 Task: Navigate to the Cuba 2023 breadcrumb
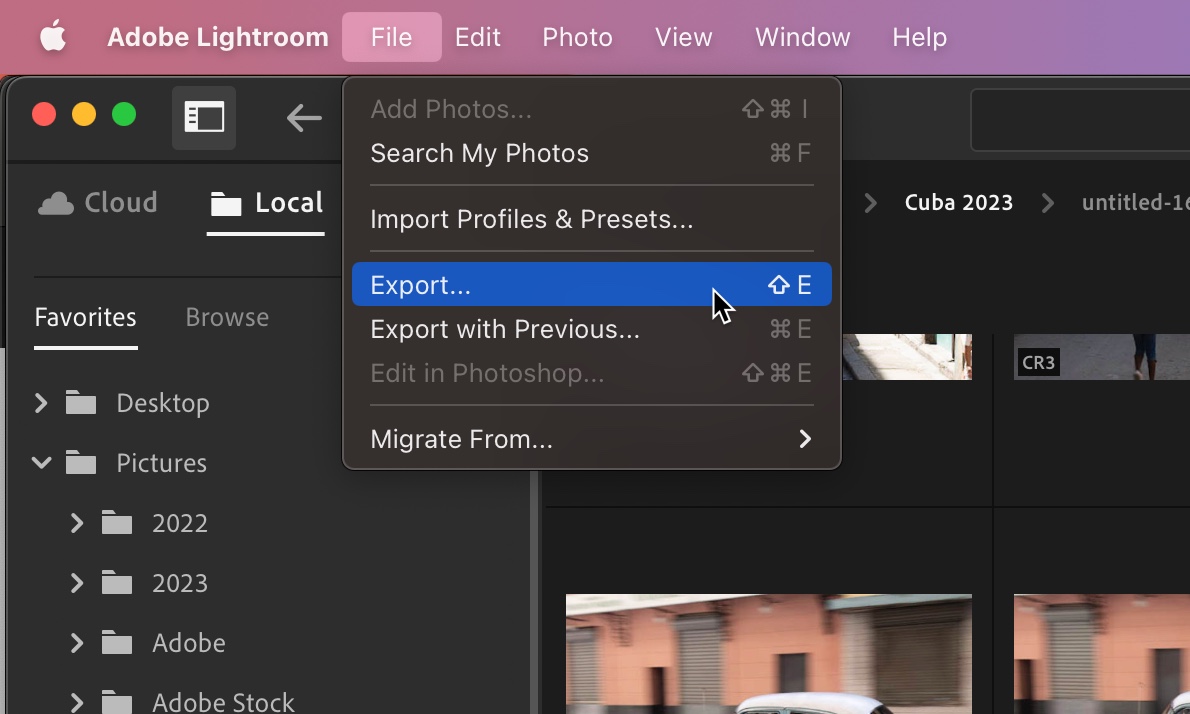[958, 202]
